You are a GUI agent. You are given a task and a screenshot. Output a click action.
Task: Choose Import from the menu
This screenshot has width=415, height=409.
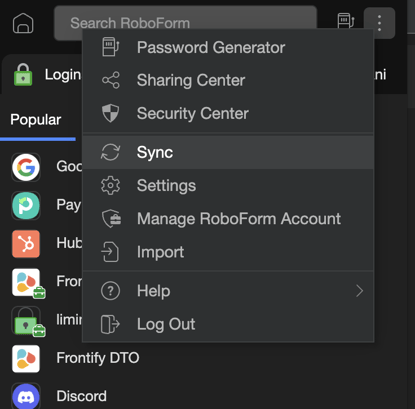point(228,252)
